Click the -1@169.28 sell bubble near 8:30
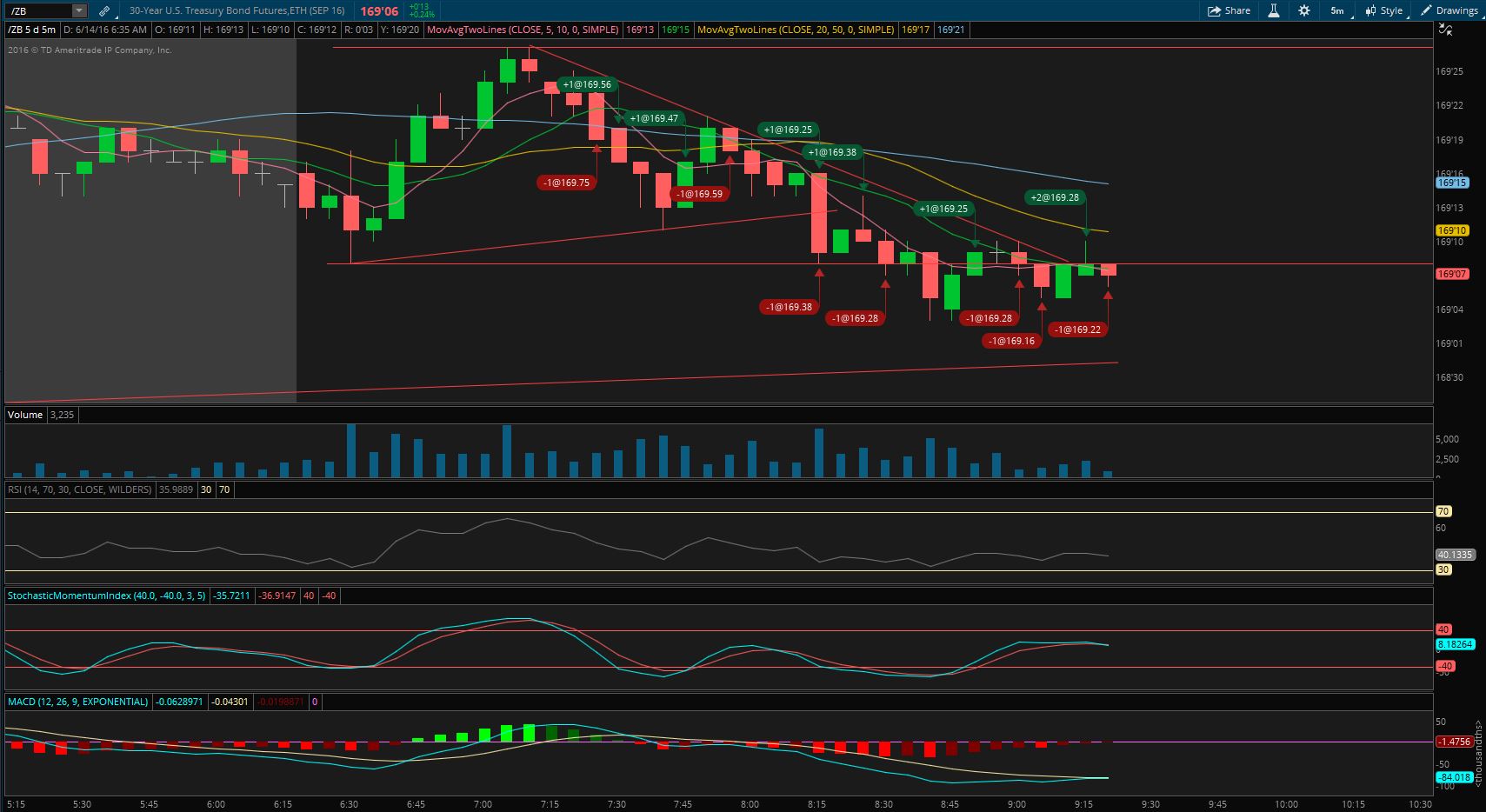Image resolution: width=1486 pixels, height=812 pixels. (x=855, y=318)
